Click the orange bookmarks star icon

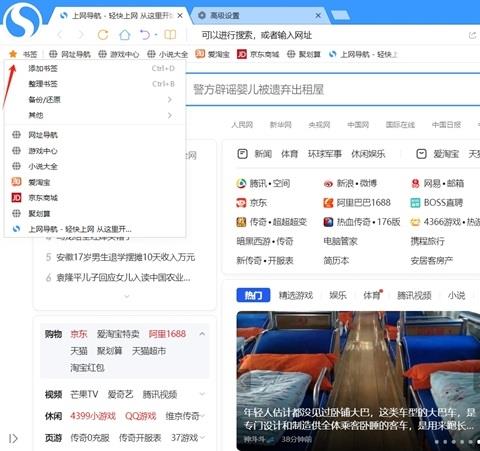click(x=13, y=54)
